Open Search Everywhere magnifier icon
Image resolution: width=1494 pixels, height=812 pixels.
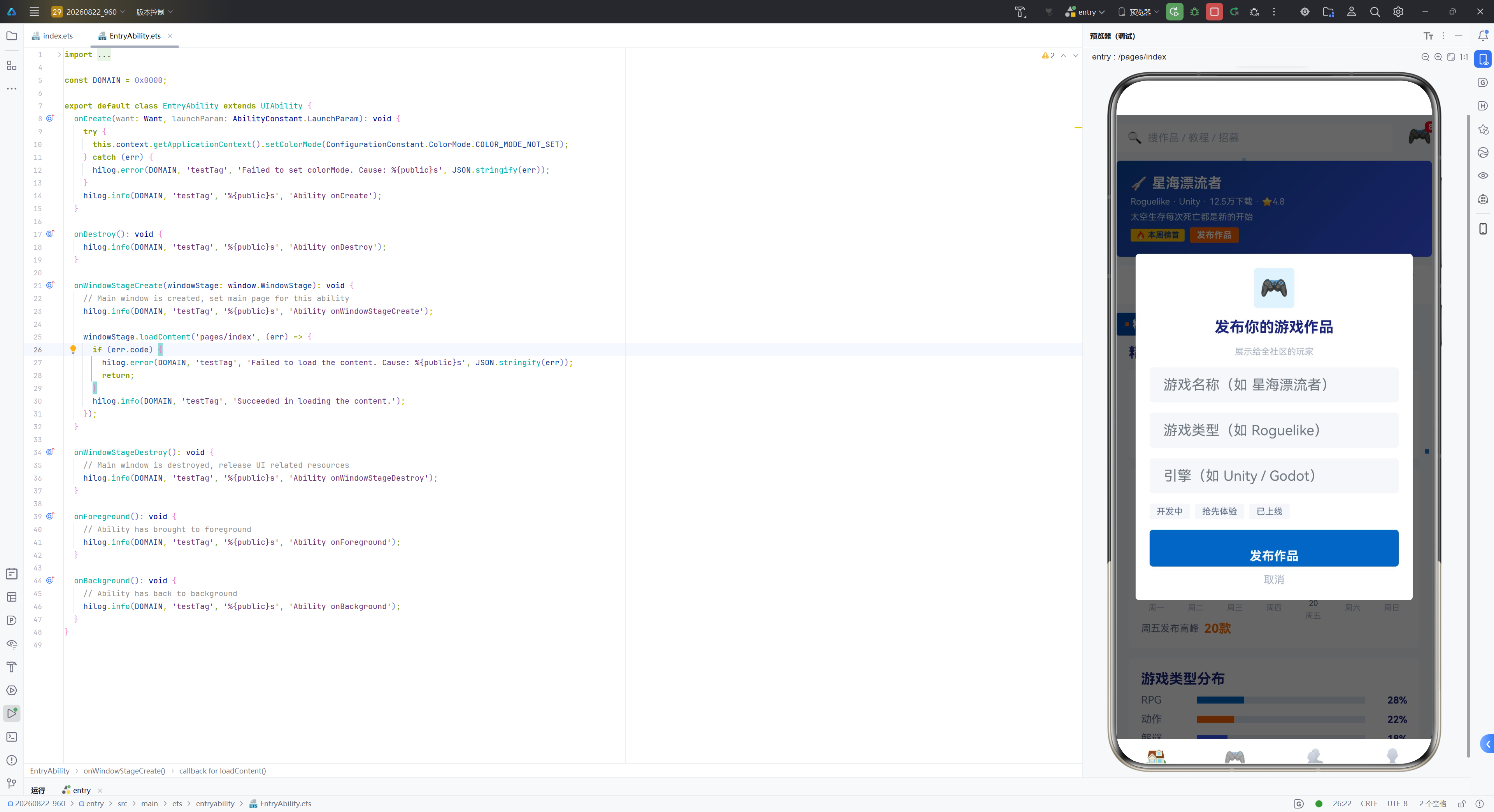[1375, 12]
